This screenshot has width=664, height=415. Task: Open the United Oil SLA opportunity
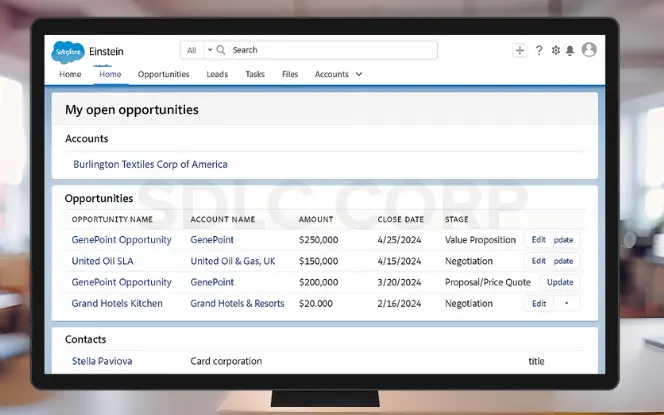tap(102, 261)
